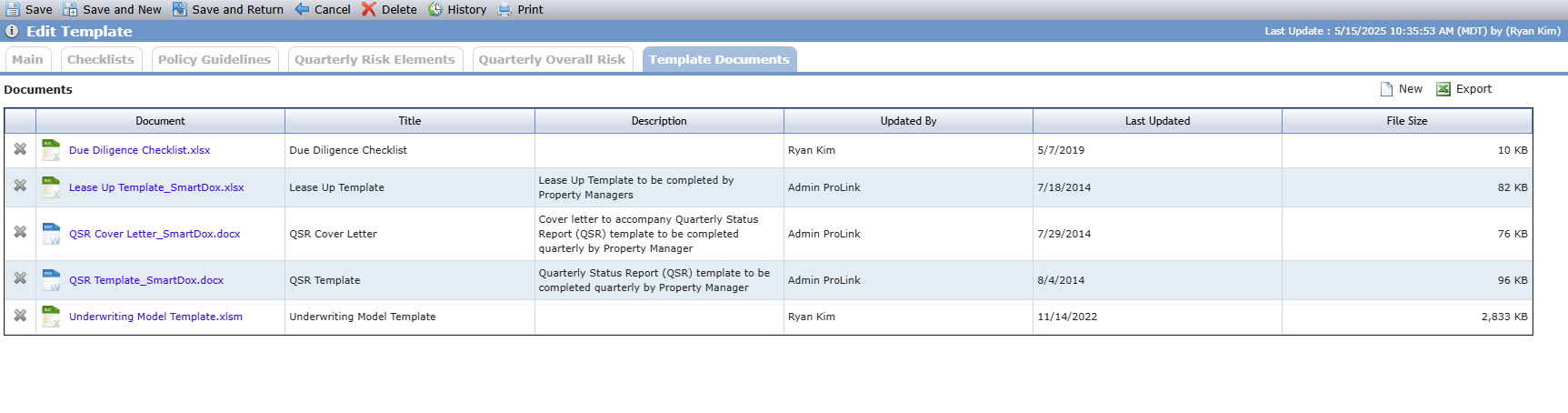Click the Cancel text button
Viewport: 1568px width, 413px height.
[x=333, y=9]
